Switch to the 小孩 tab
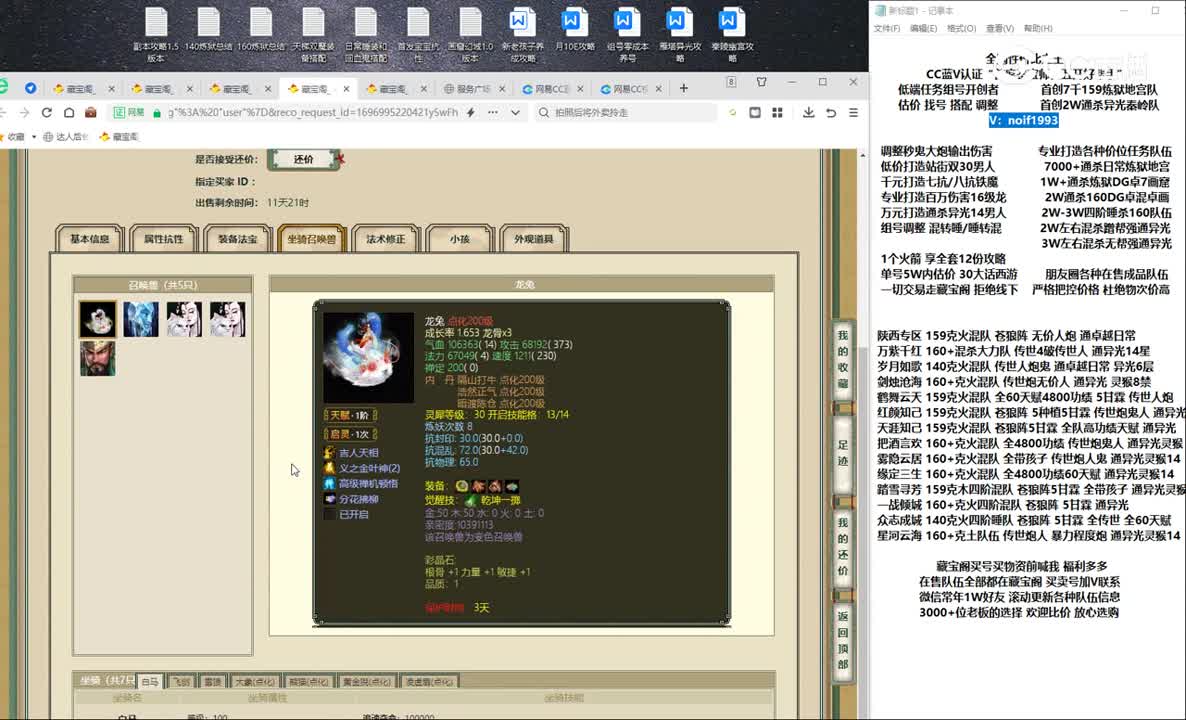 [460, 238]
